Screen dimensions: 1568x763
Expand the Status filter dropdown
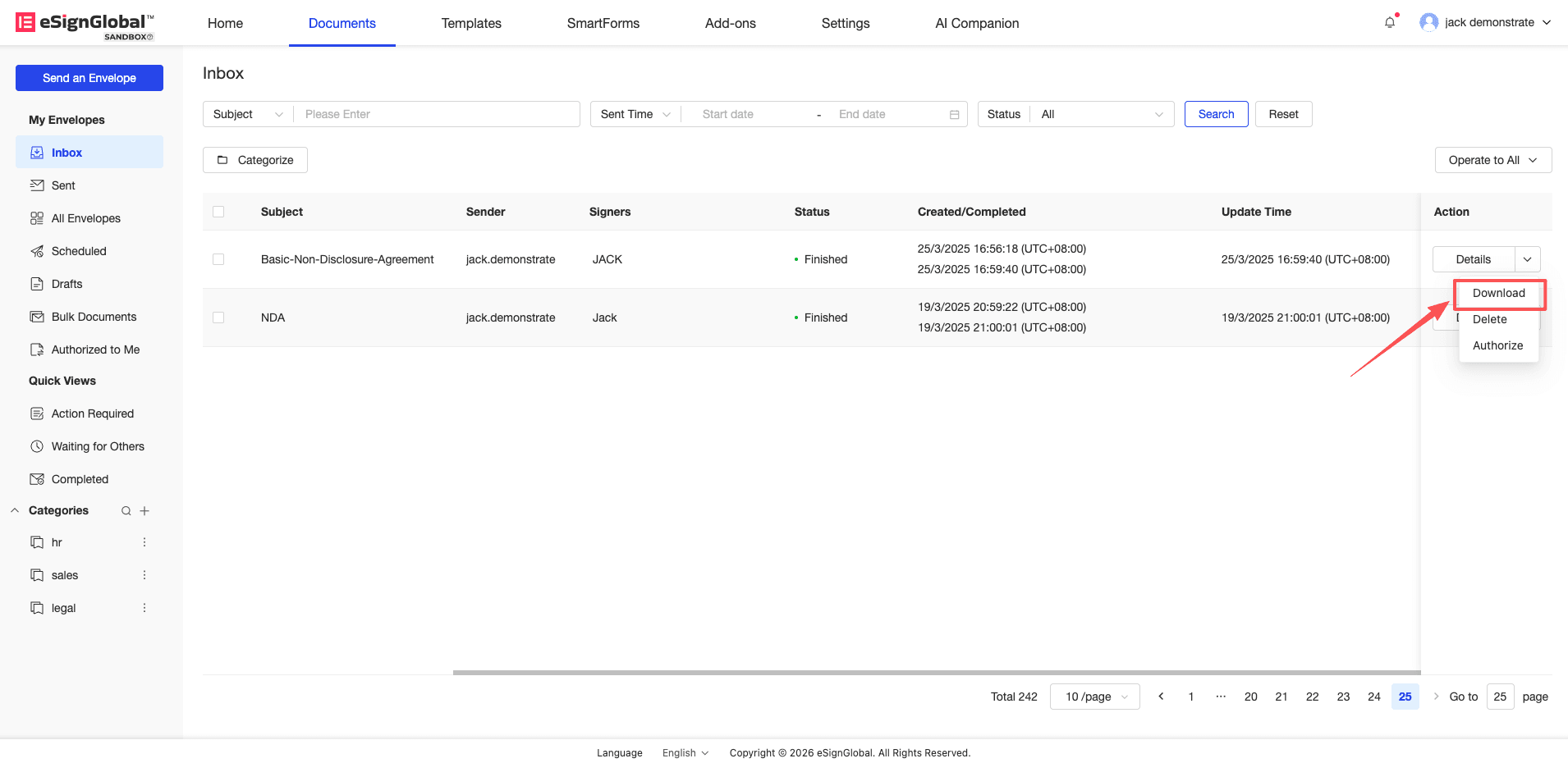[x=1100, y=114]
